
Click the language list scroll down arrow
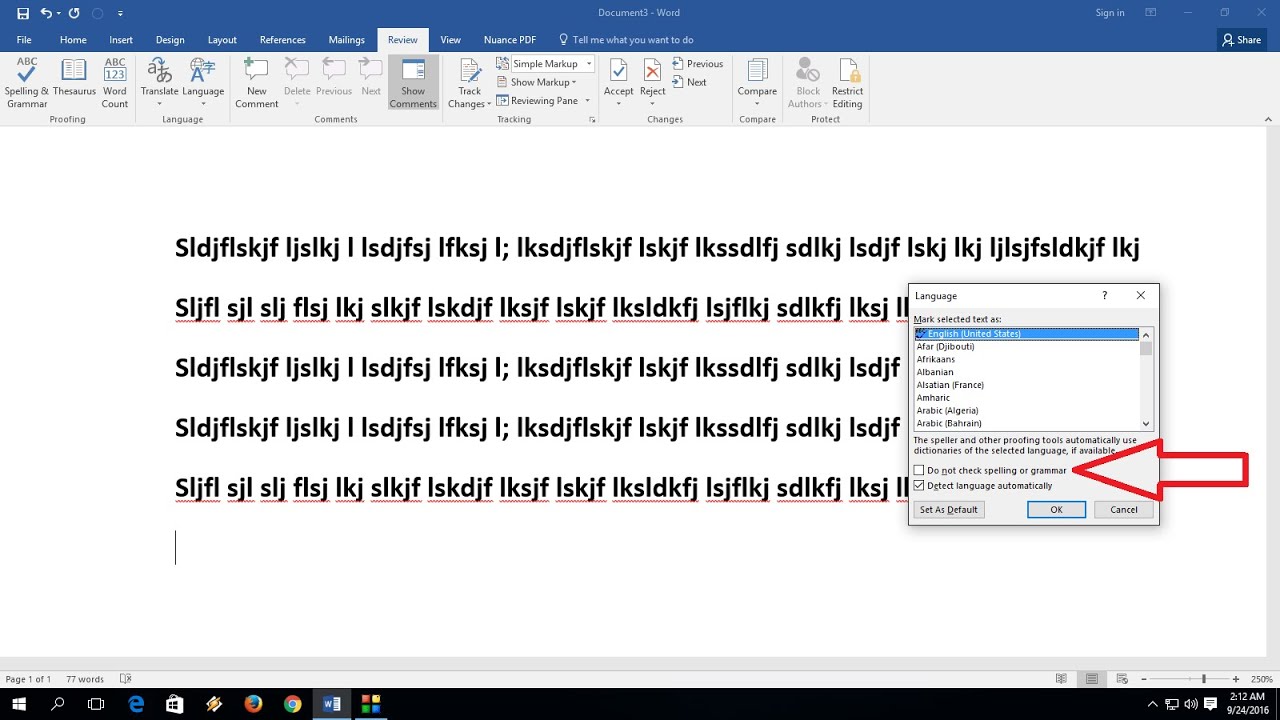[x=1147, y=424]
